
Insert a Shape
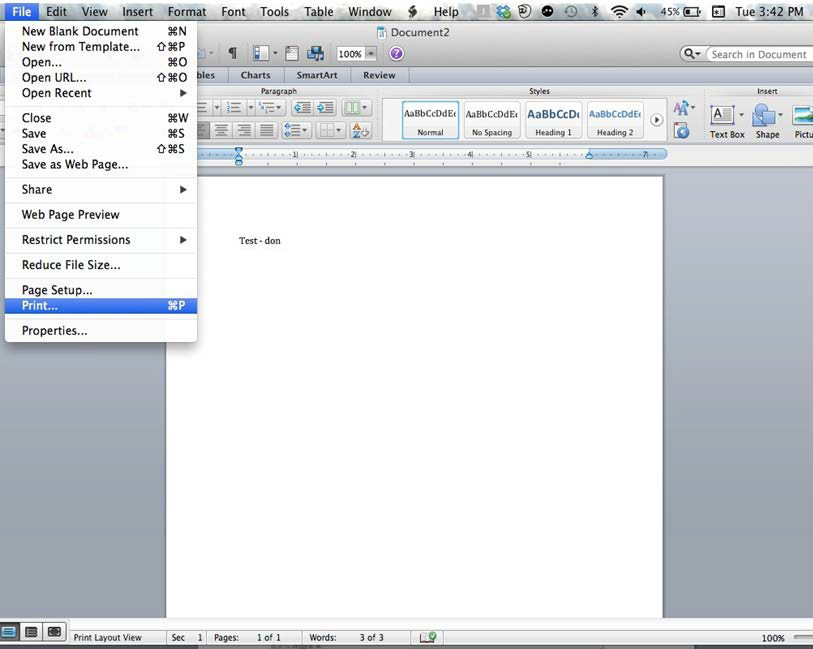tap(767, 122)
